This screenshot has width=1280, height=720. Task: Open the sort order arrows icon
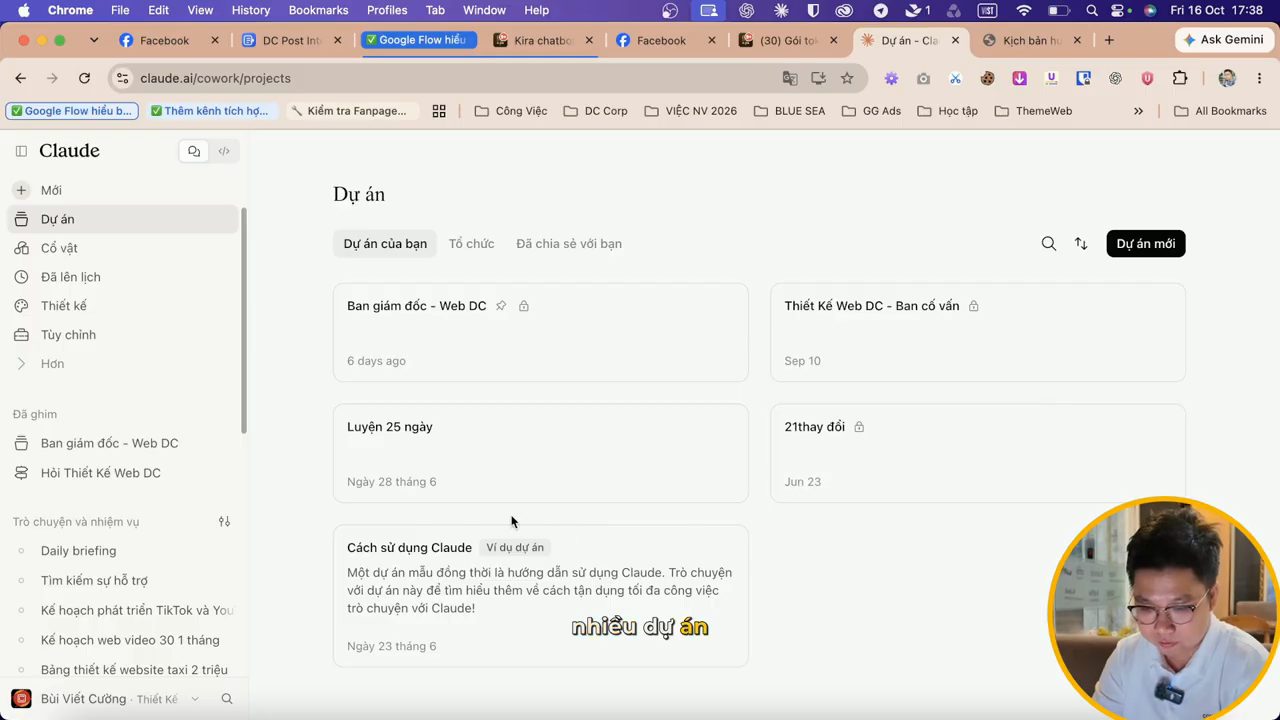tap(1081, 244)
